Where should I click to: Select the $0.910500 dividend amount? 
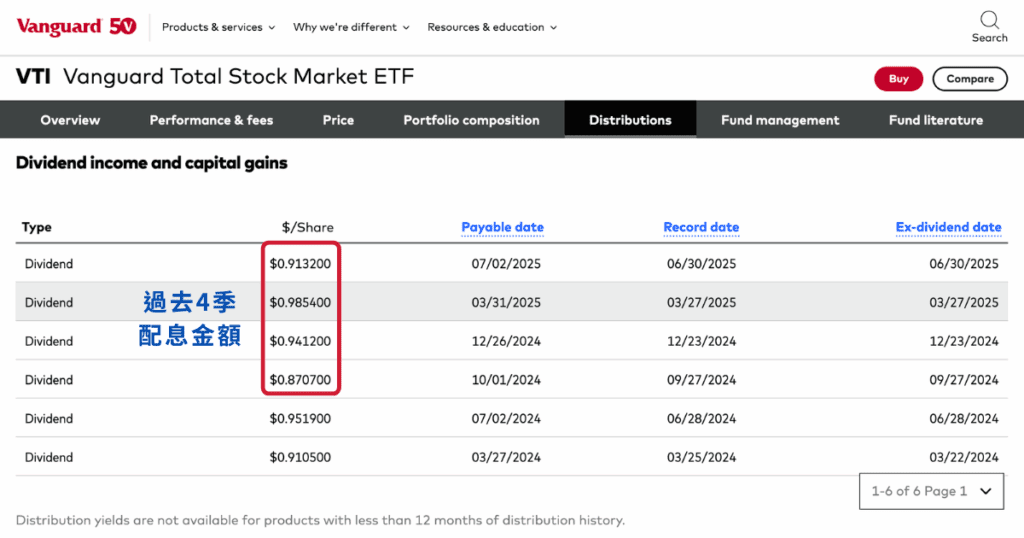tap(300, 457)
